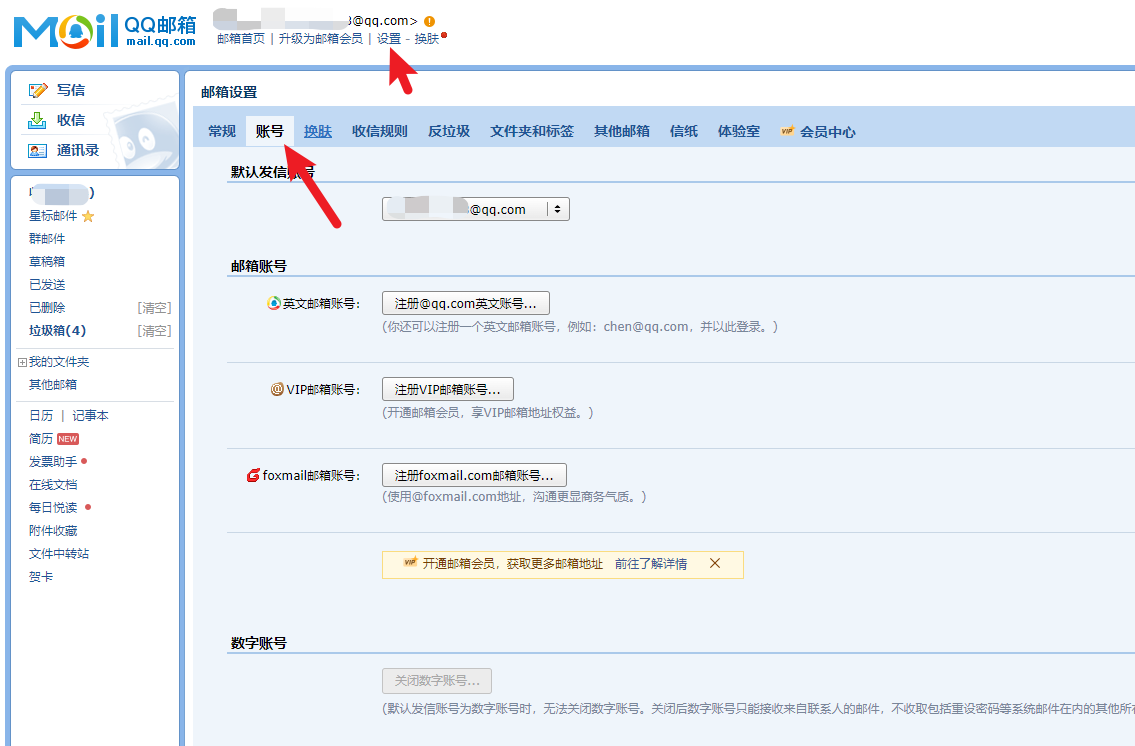
Task: Click 收信 to check mail
Action: pyautogui.click(x=71, y=120)
